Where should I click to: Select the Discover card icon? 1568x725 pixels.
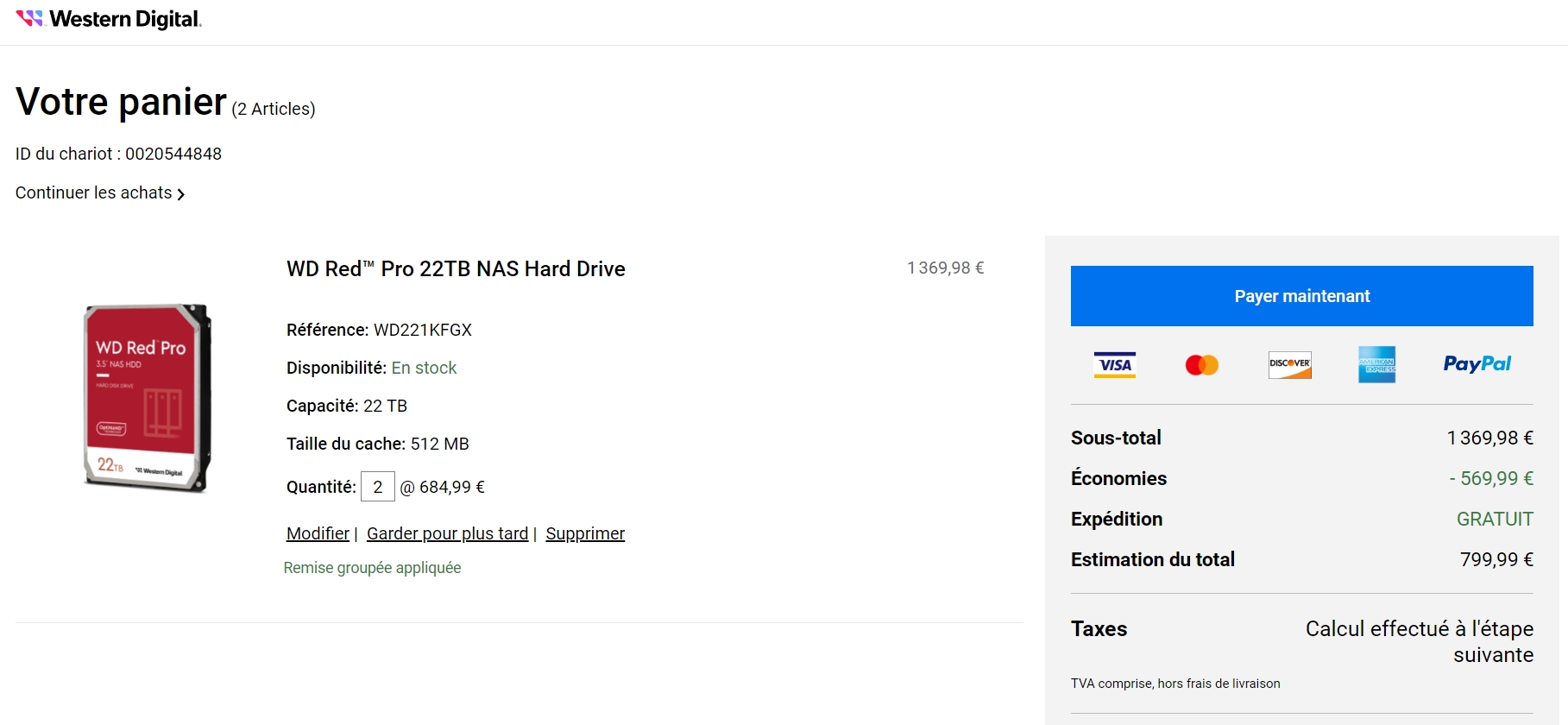coord(1290,365)
